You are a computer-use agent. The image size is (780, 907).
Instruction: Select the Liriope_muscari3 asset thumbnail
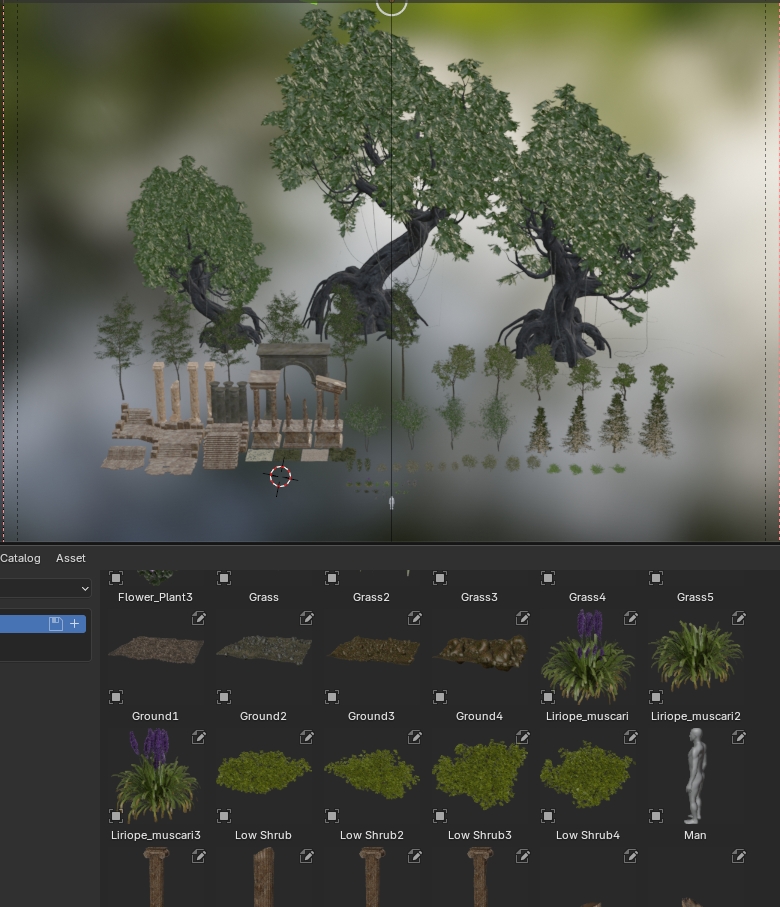(x=155, y=776)
